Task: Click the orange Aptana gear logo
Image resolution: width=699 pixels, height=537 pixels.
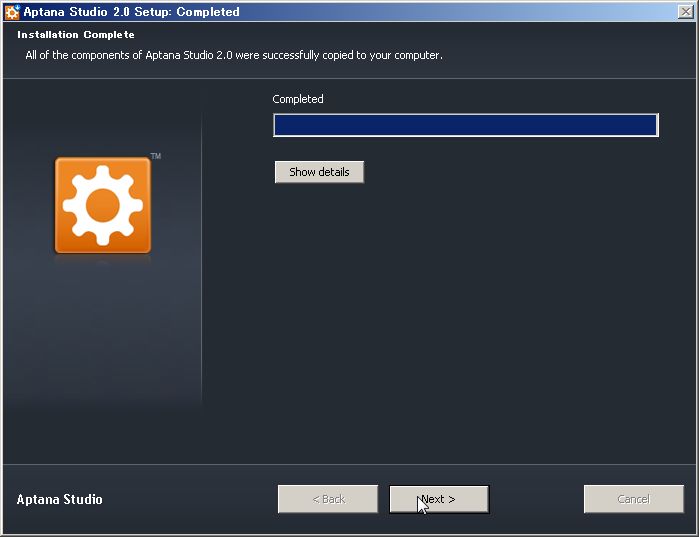Action: (103, 205)
